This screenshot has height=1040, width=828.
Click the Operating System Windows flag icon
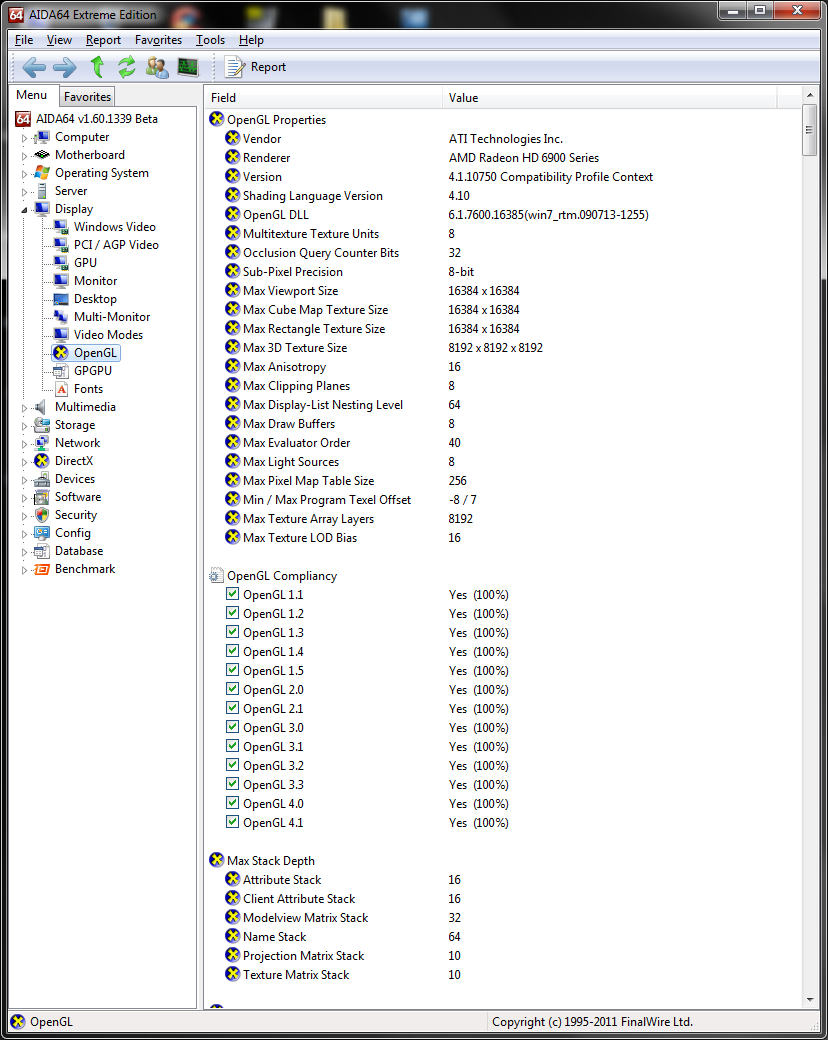(x=42, y=173)
